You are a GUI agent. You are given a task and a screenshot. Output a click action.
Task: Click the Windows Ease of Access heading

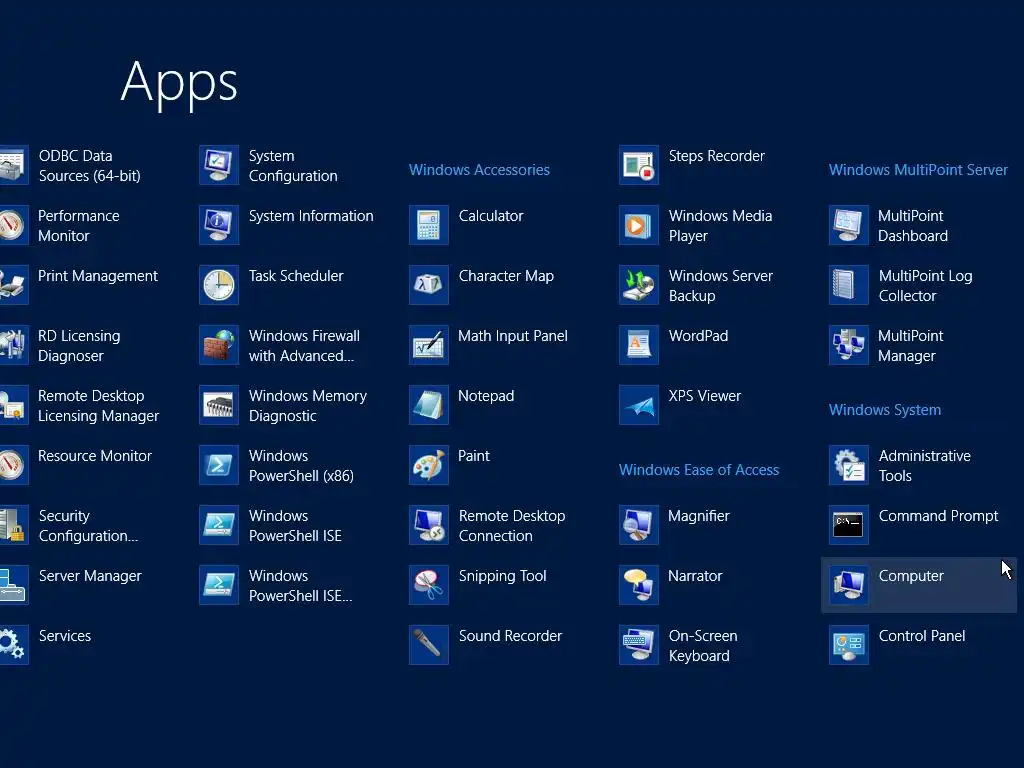(699, 470)
